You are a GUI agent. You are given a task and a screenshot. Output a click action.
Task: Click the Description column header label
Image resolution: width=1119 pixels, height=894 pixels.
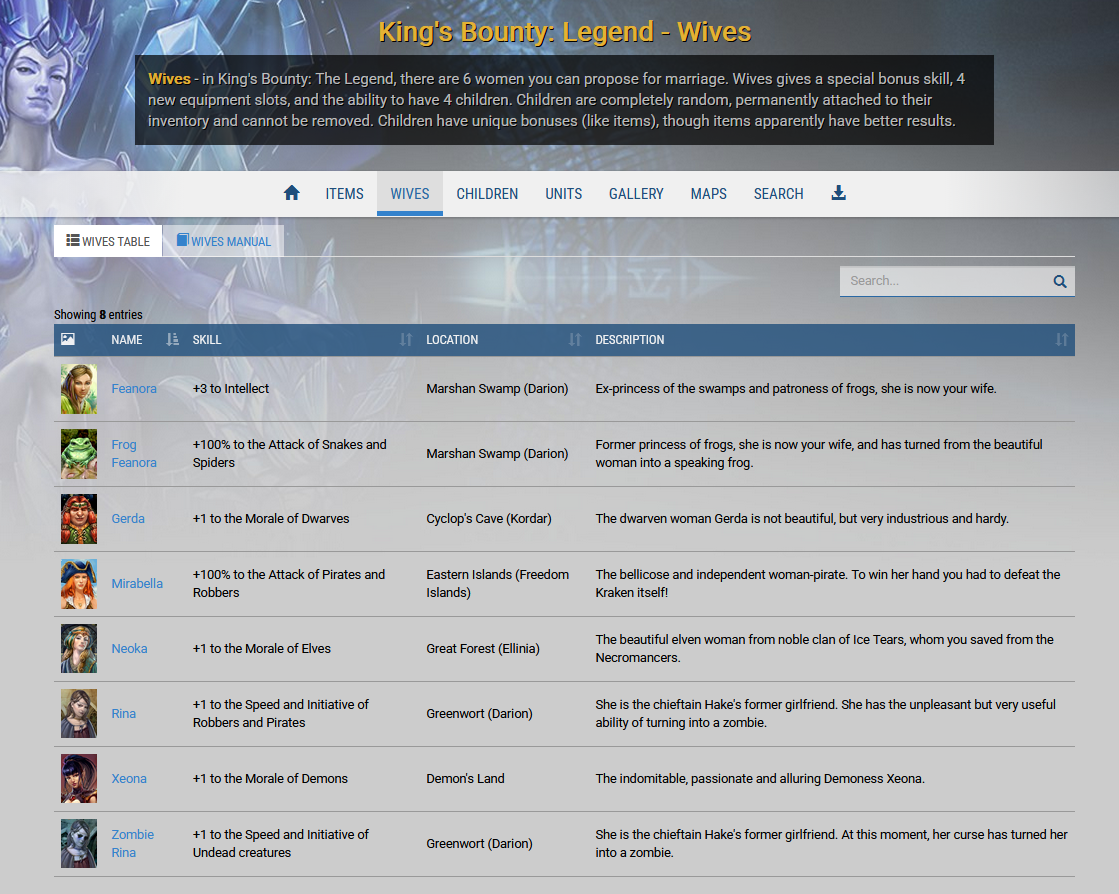629,340
